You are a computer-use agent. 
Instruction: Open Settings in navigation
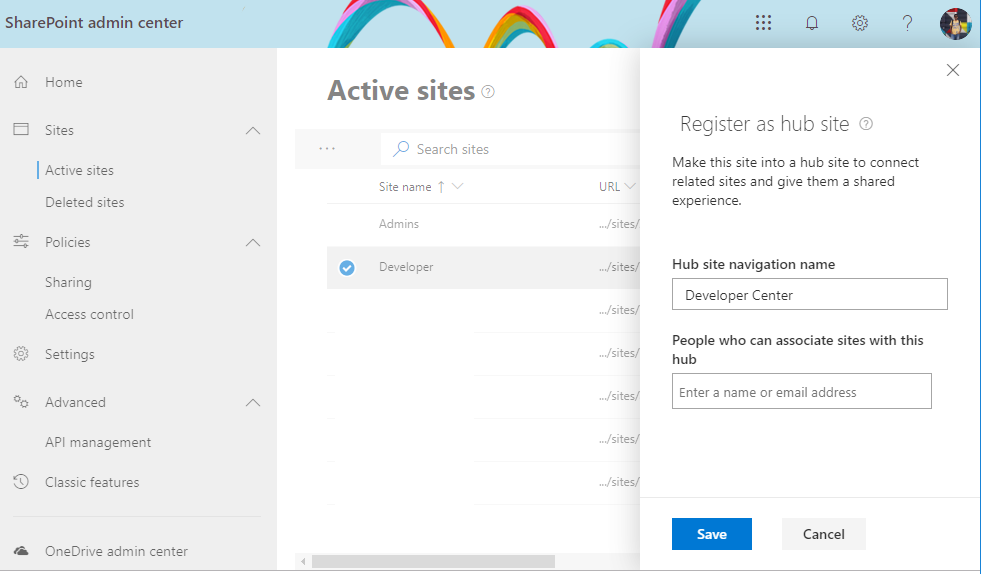(70, 354)
